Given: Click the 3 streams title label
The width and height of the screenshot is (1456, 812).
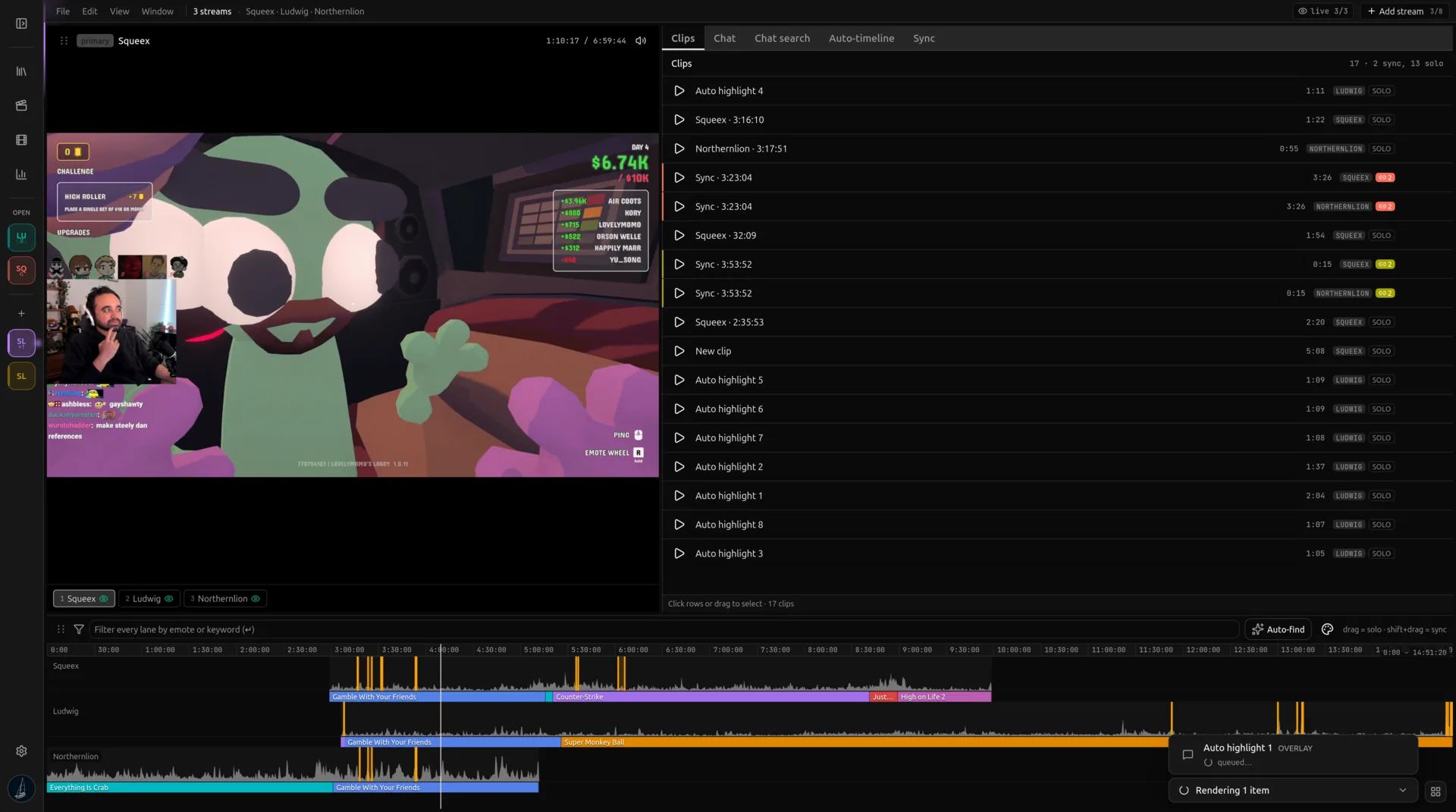Looking at the screenshot, I should coord(212,11).
